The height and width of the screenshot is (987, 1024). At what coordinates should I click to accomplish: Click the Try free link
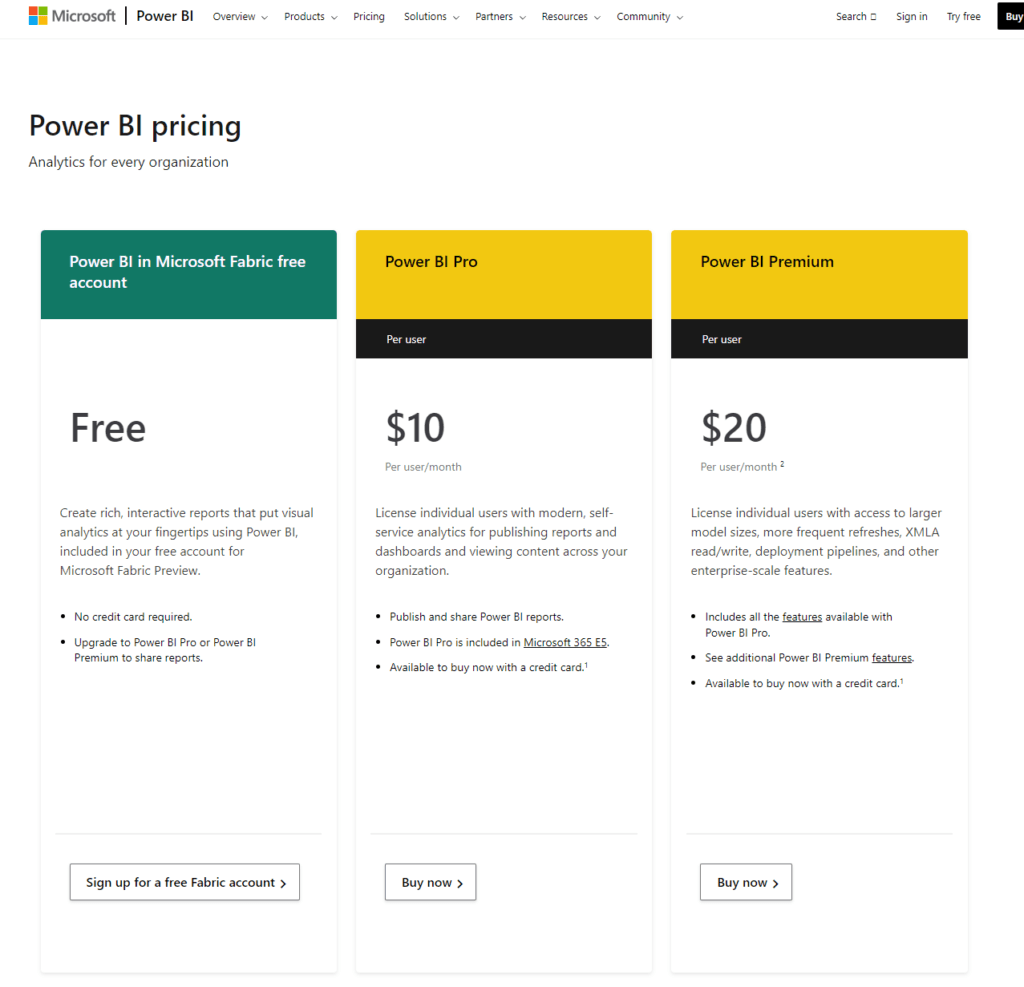point(963,17)
